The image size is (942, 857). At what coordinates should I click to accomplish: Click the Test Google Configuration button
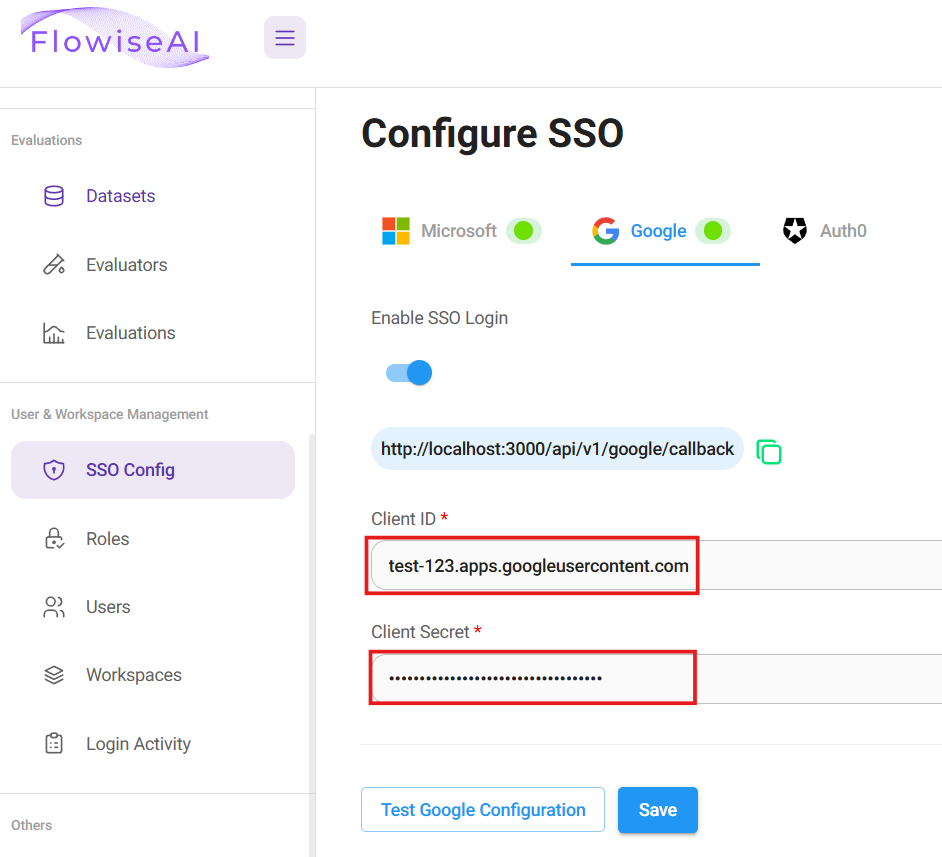pyautogui.click(x=483, y=810)
